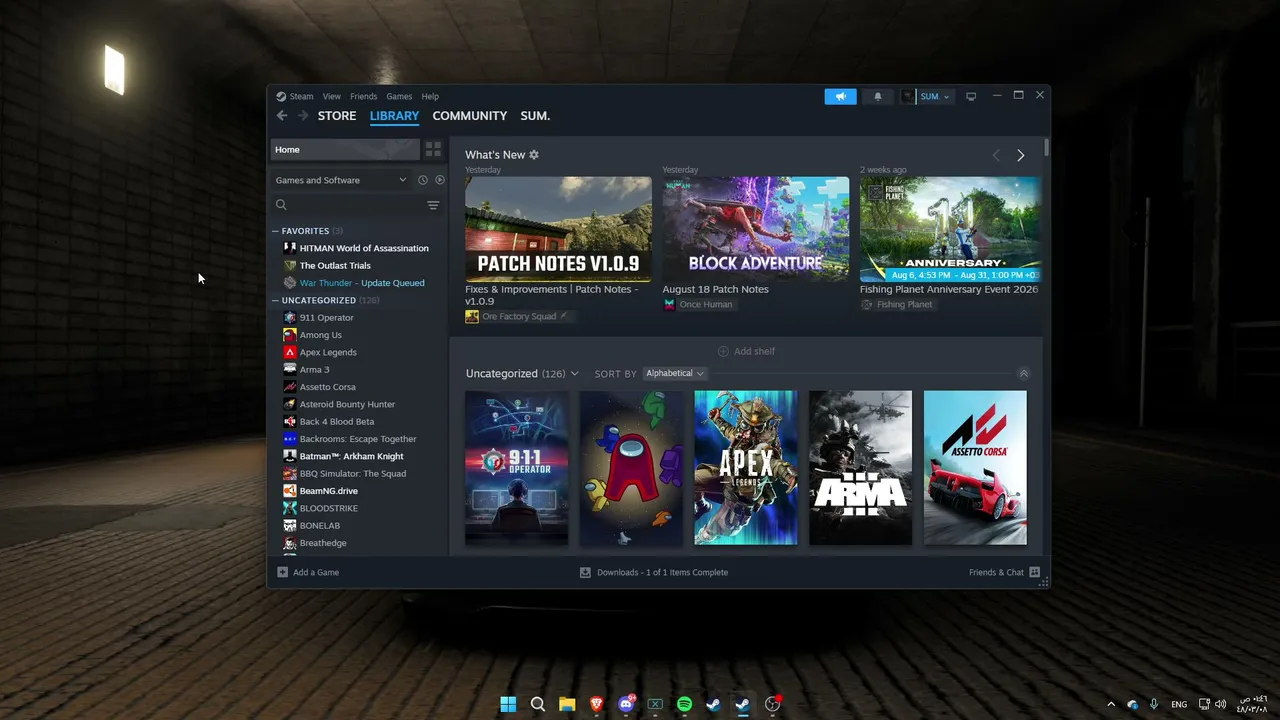This screenshot has width=1280, height=720.
Task: Open the Block Adventure news thumbnail
Action: 756,229
